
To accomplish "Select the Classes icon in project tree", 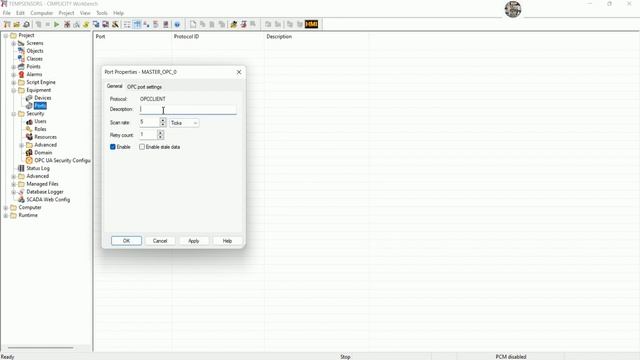I will point(21,59).
